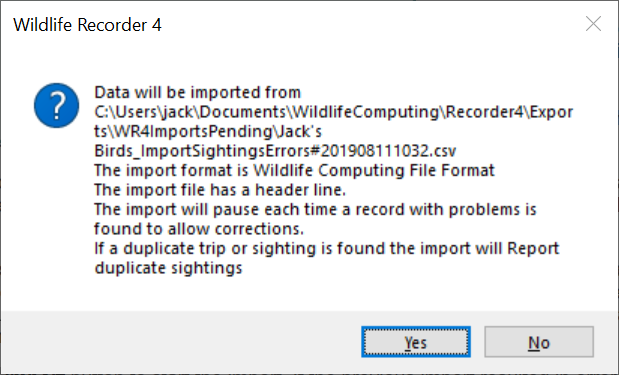Click the word 'Report' in the message
Image resolution: width=619 pixels, height=375 pixels.
(x=533, y=249)
